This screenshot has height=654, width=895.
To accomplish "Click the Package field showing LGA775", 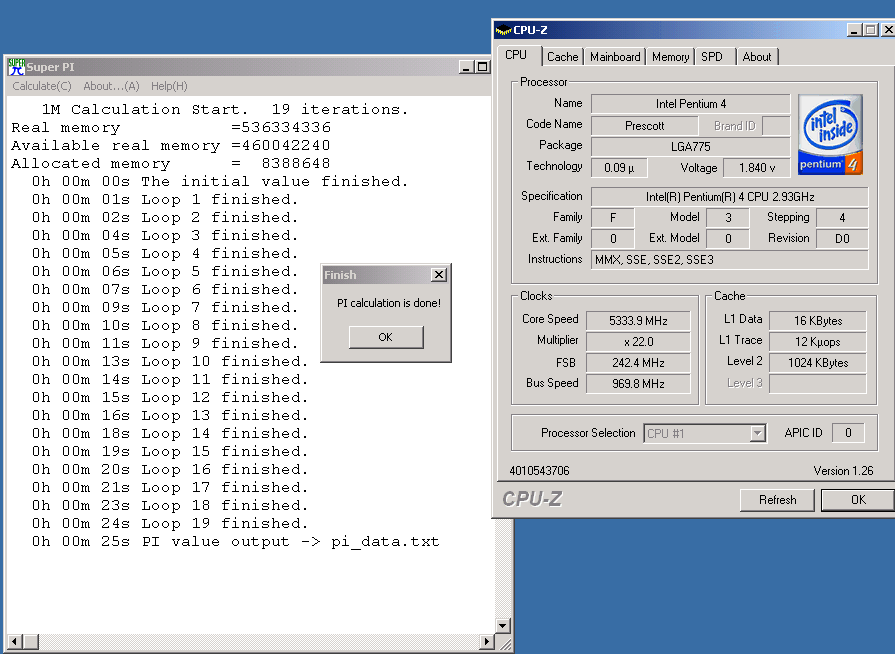I will point(691,147).
